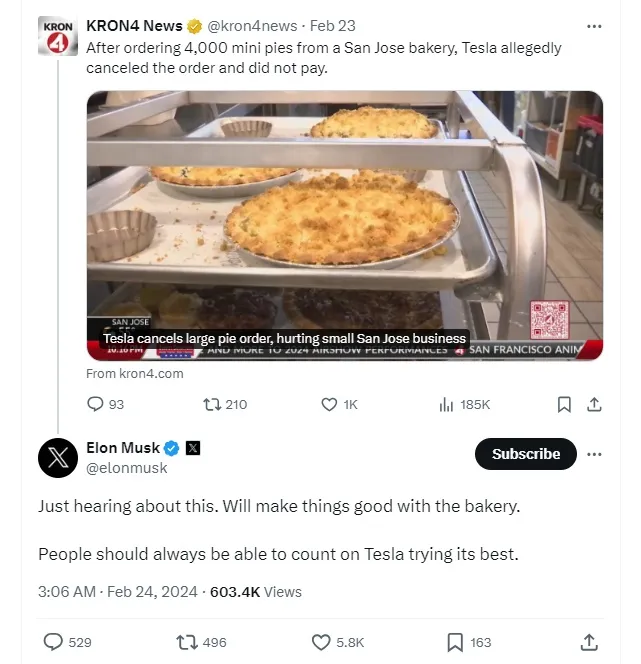Reply to Elon Musk's tweet
The height and width of the screenshot is (664, 641).
[x=54, y=642]
